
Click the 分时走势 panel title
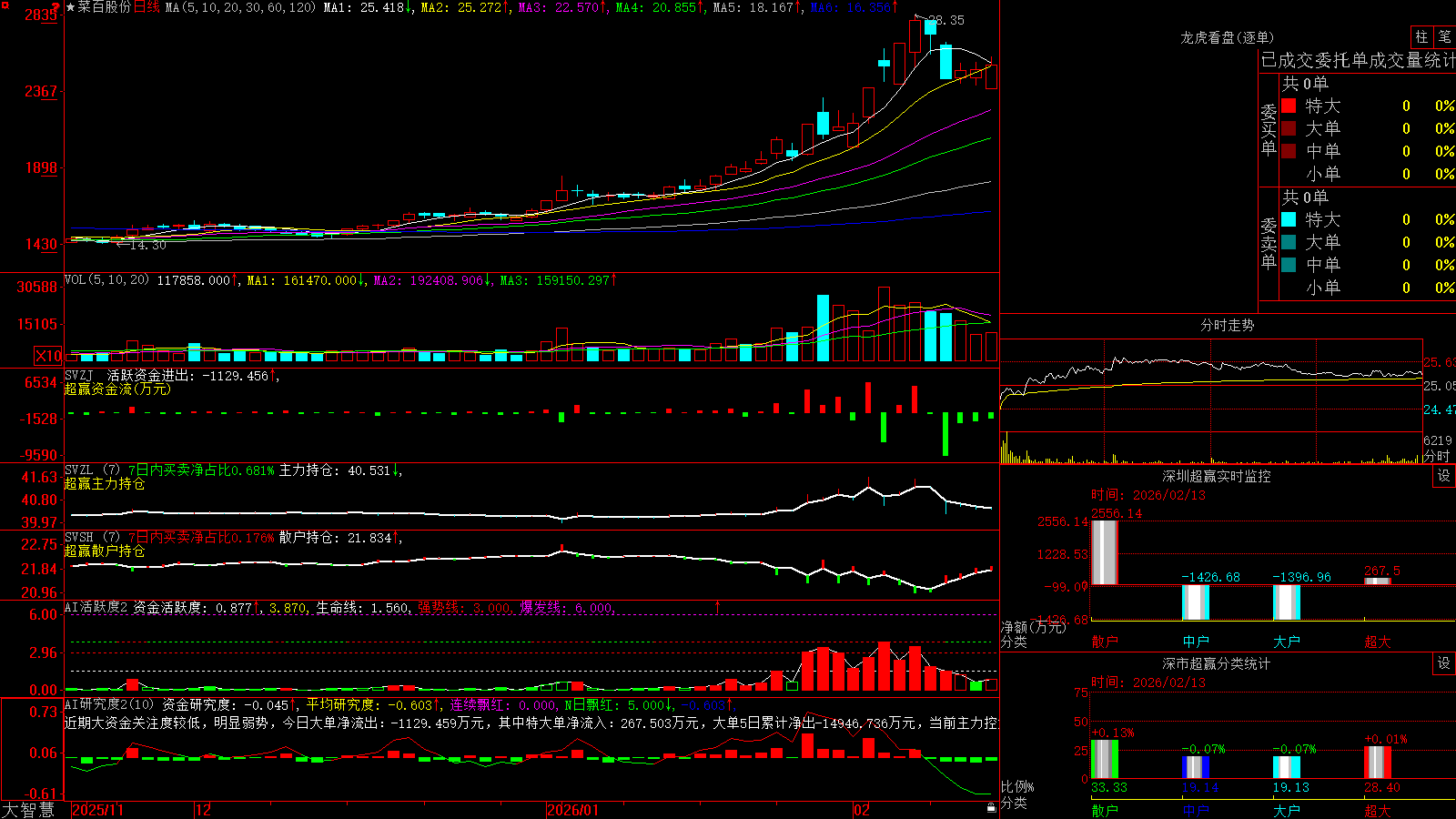click(1228, 325)
